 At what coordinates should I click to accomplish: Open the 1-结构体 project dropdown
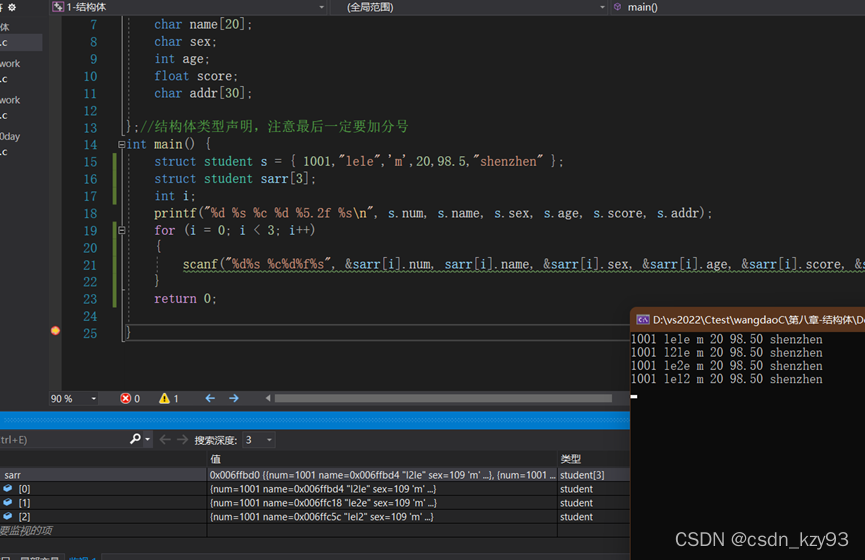click(322, 7)
